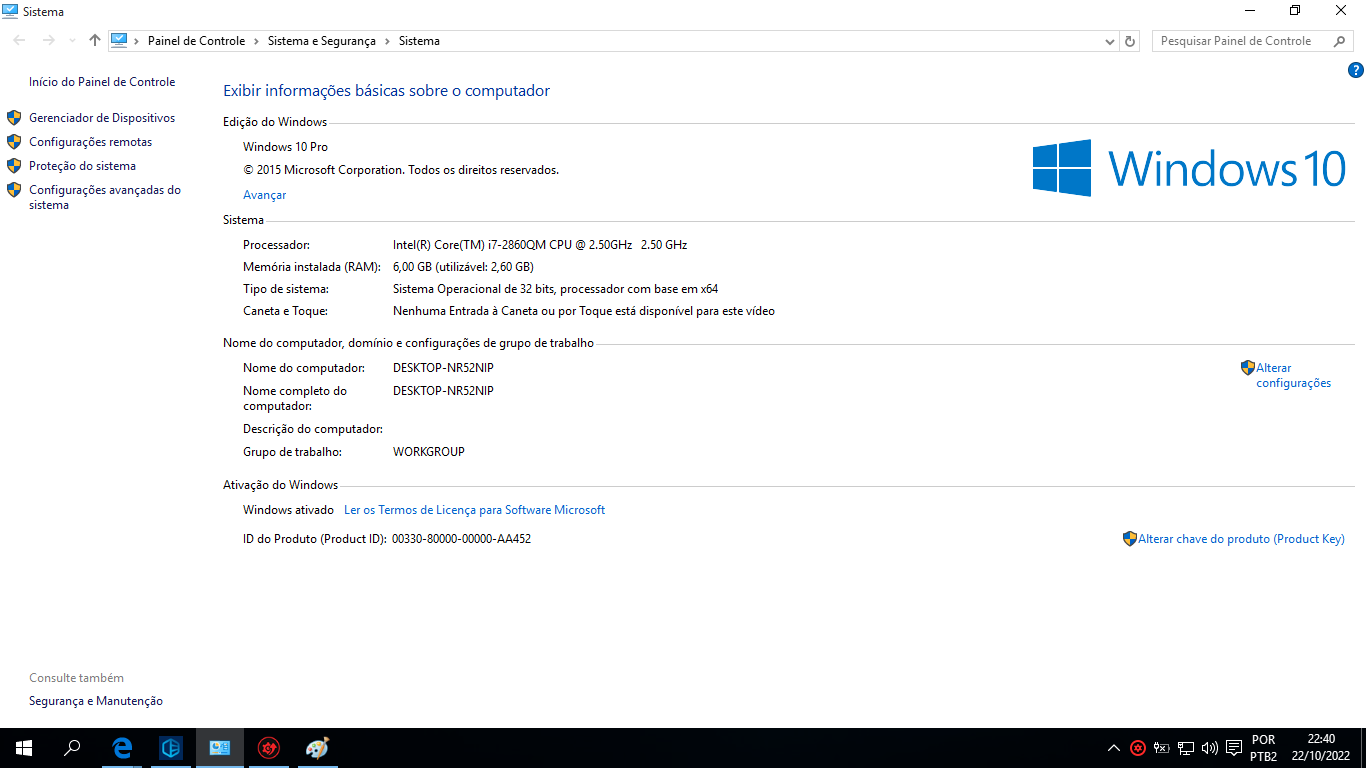Expand chevron after Sistema e Segurança breadcrumb
The width and height of the screenshot is (1366, 768).
click(x=387, y=41)
